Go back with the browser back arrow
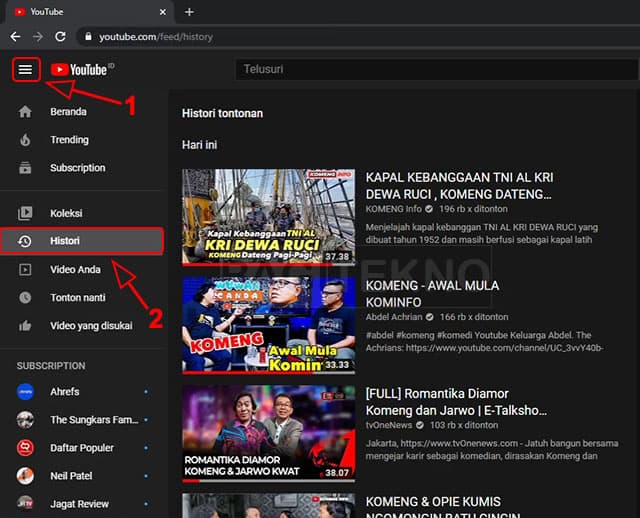 click(16, 37)
